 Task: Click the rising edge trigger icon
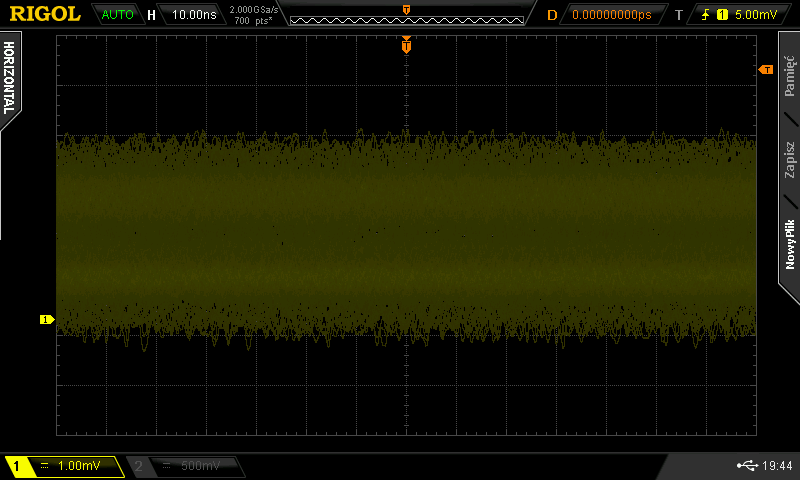point(706,14)
